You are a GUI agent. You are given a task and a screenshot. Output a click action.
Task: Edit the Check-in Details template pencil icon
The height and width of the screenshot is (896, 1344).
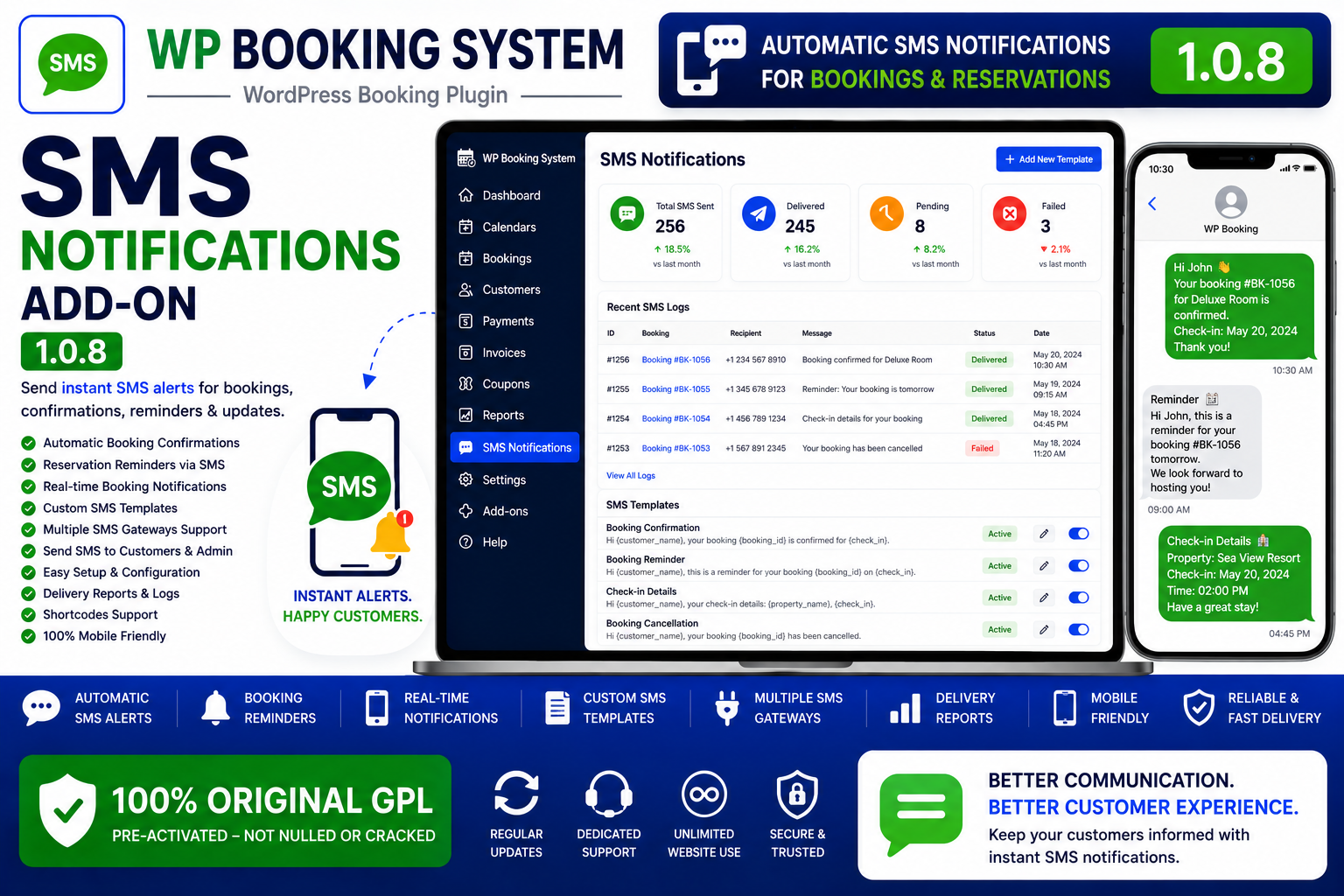pyautogui.click(x=1044, y=598)
